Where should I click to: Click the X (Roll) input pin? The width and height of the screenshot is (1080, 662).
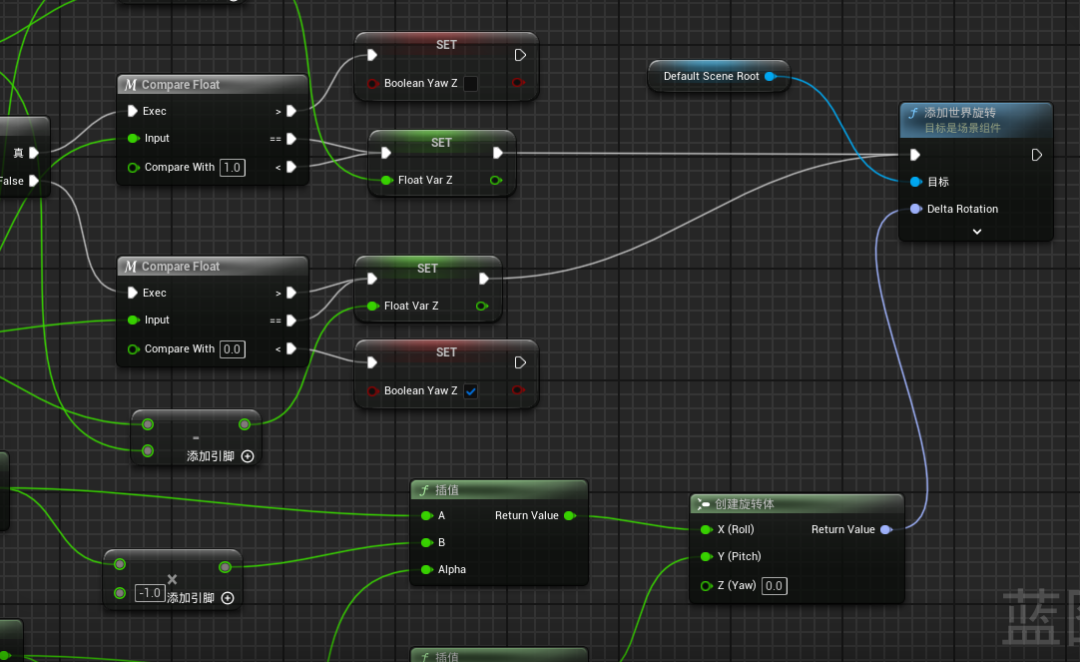click(x=706, y=530)
